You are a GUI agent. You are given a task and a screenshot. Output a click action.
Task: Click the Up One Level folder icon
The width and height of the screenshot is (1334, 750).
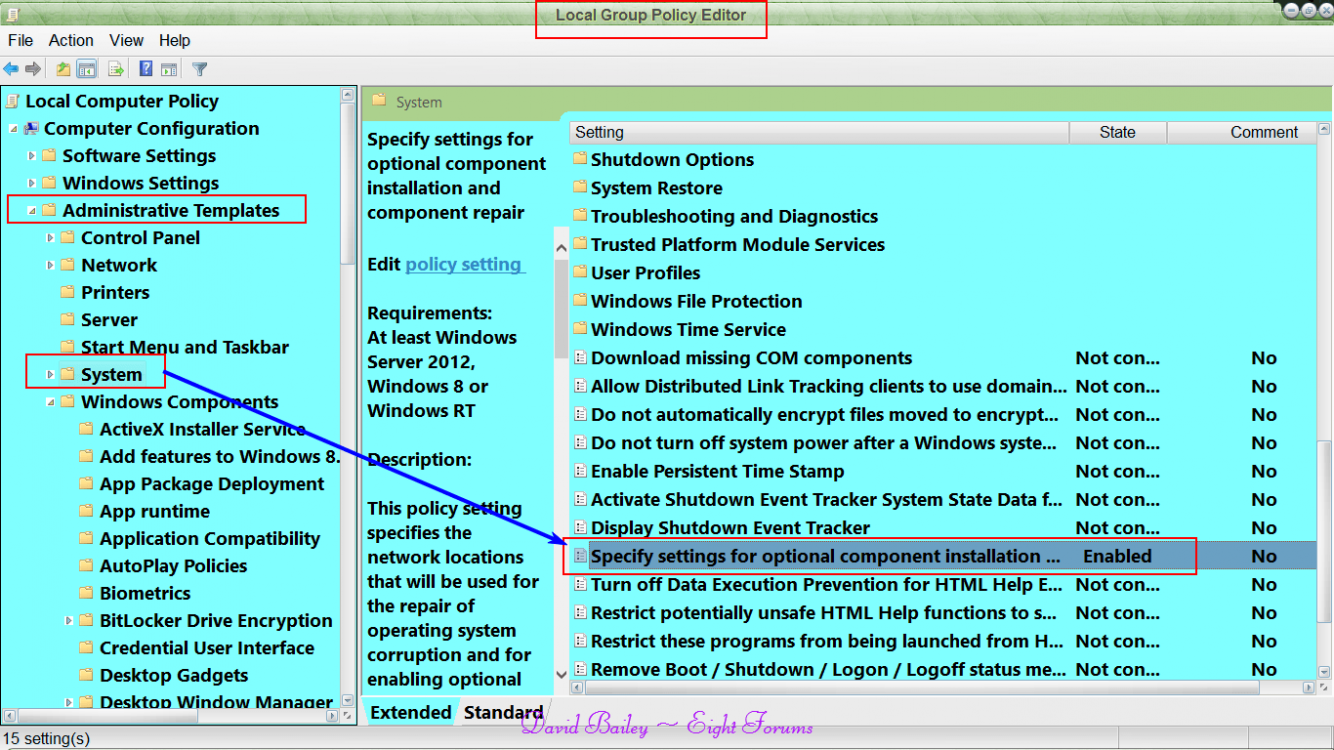point(63,69)
